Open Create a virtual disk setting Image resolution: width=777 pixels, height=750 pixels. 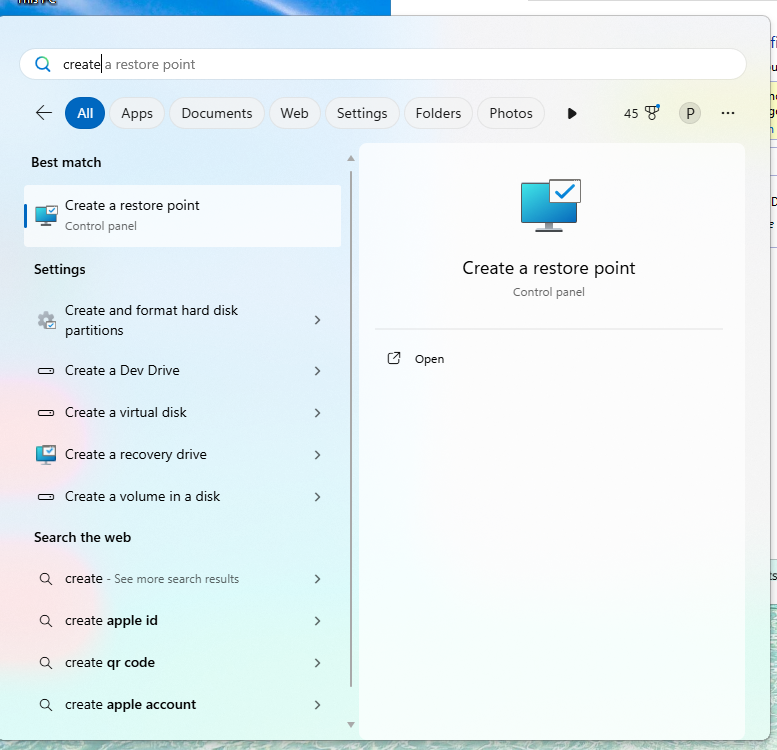182,413
